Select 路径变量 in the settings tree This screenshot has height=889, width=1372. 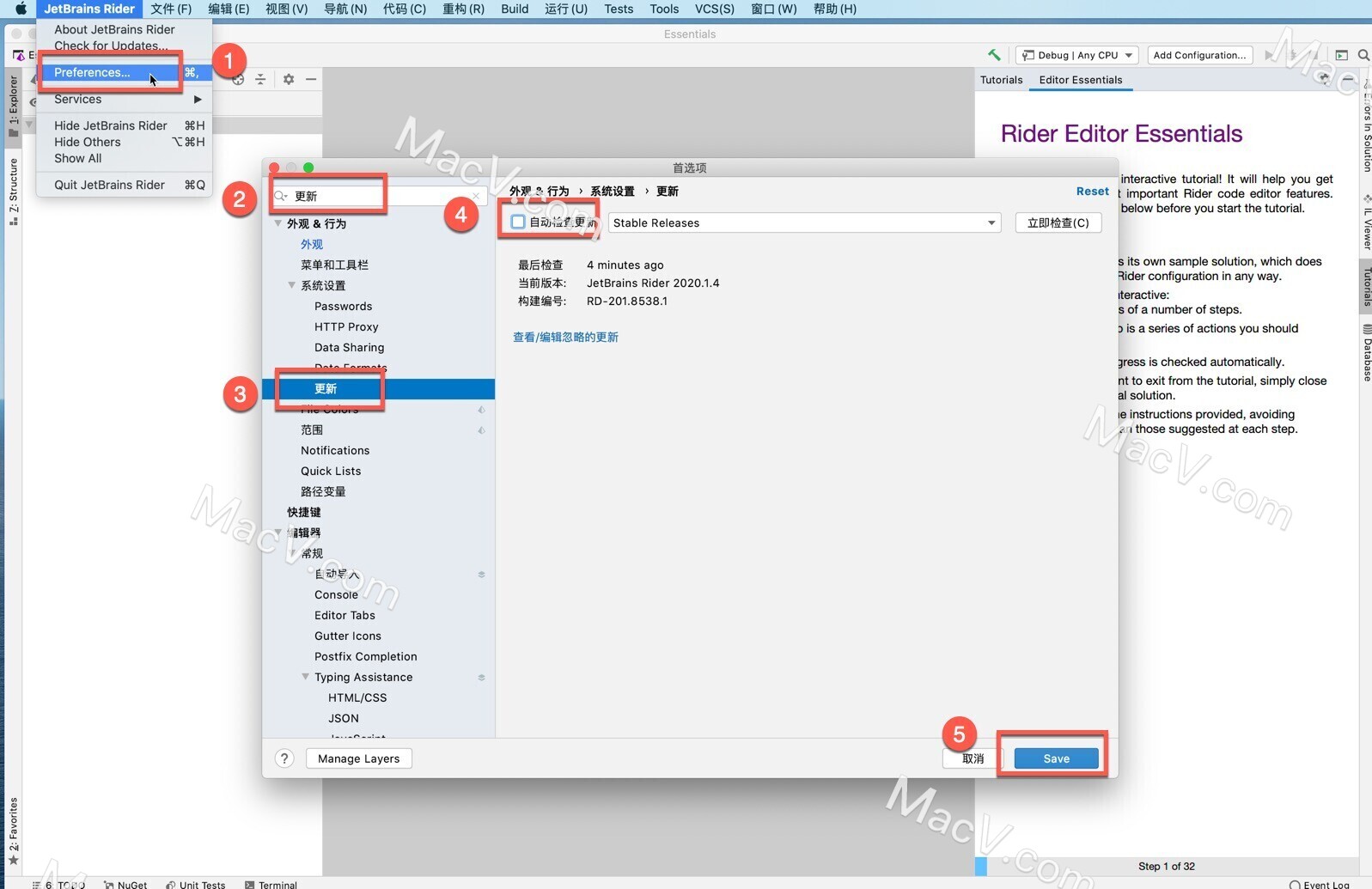323,491
